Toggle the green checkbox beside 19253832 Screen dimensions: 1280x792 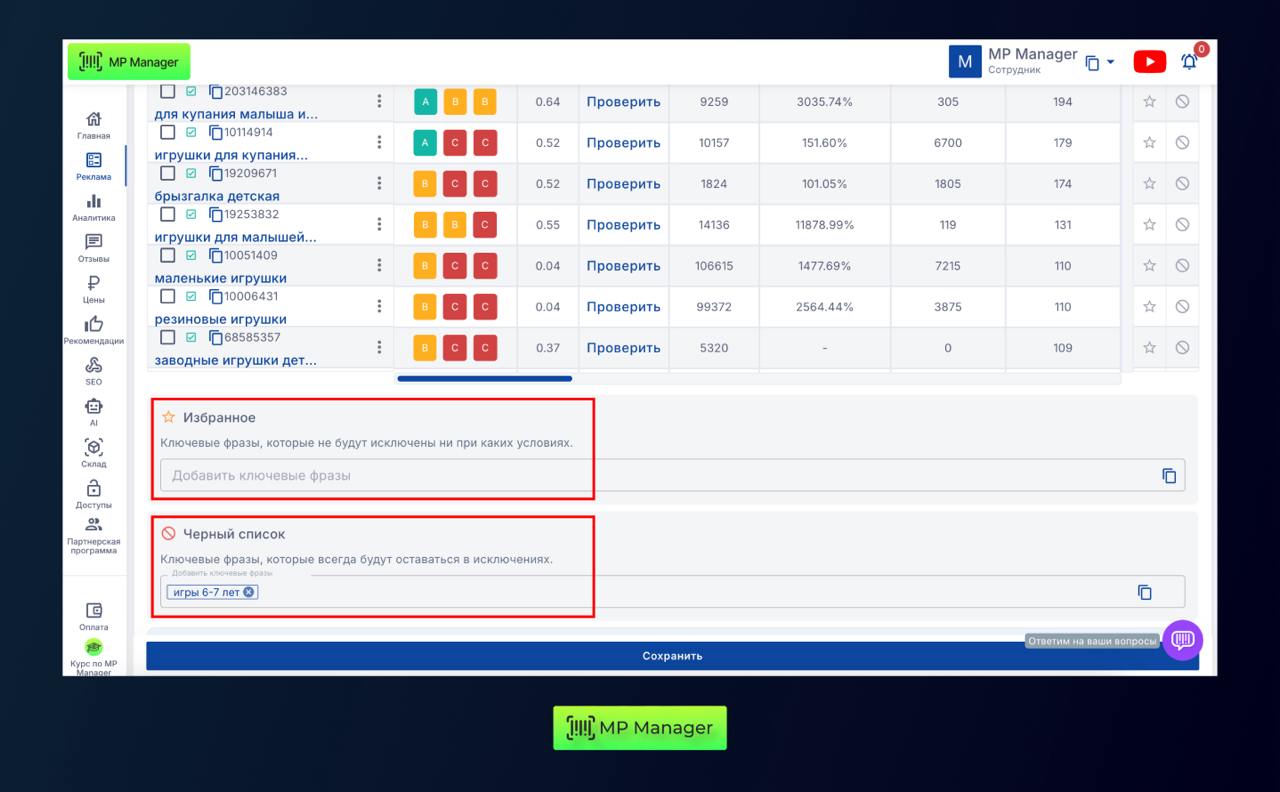coord(191,215)
